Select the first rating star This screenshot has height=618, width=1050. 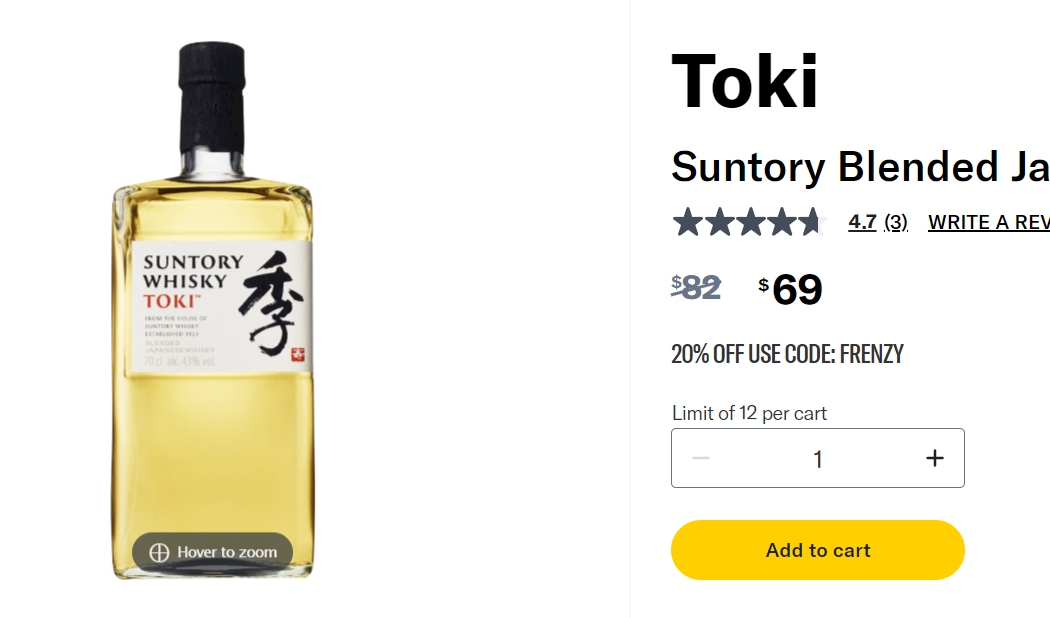coord(688,222)
